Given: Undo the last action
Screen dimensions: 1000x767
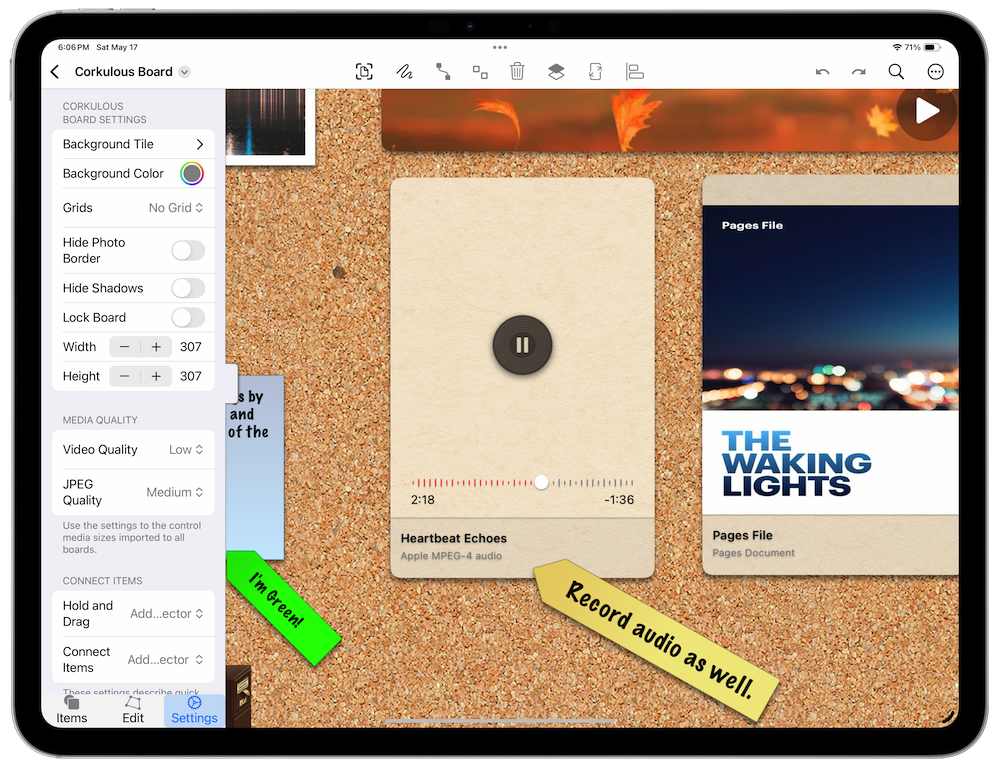Looking at the screenshot, I should 823,72.
